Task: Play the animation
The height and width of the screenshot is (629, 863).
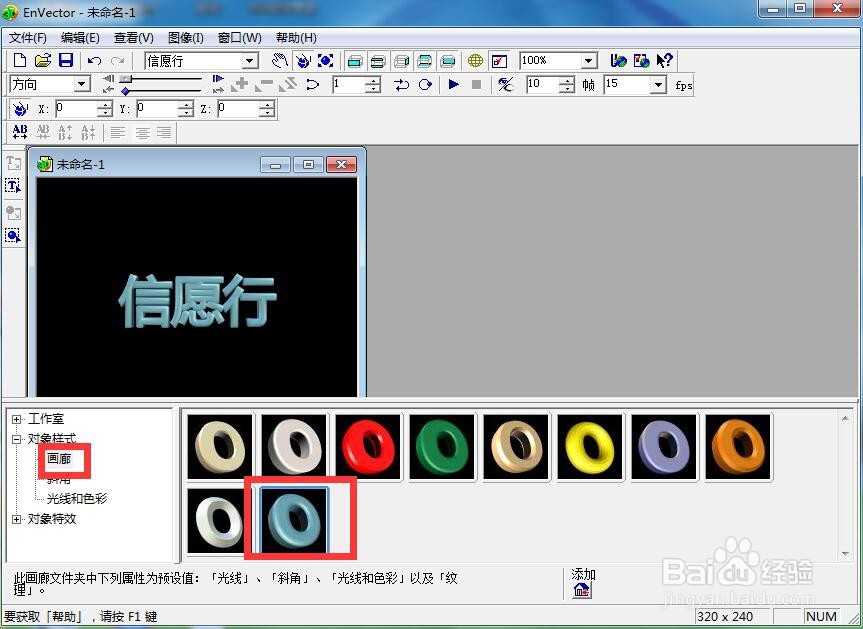Action: coord(454,84)
